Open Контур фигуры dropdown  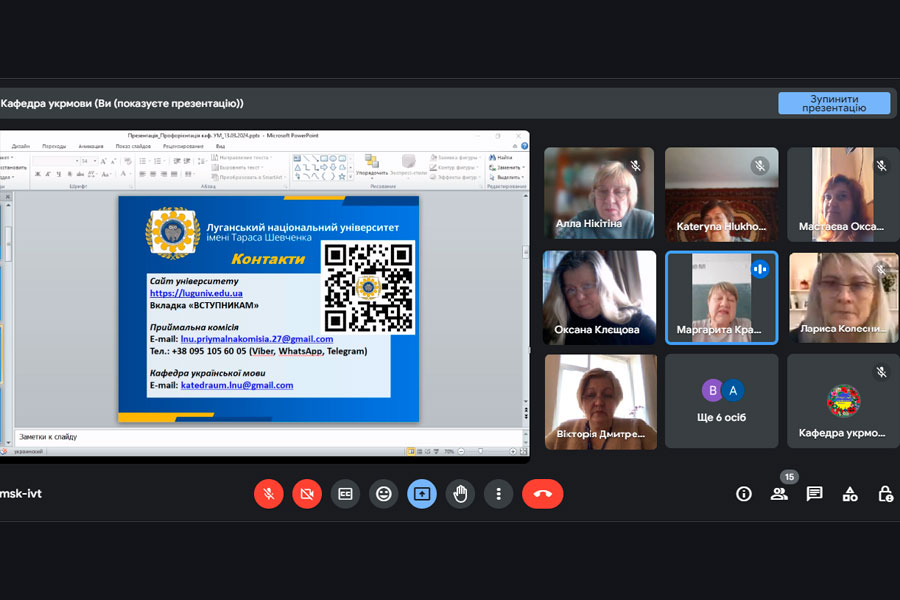point(455,167)
